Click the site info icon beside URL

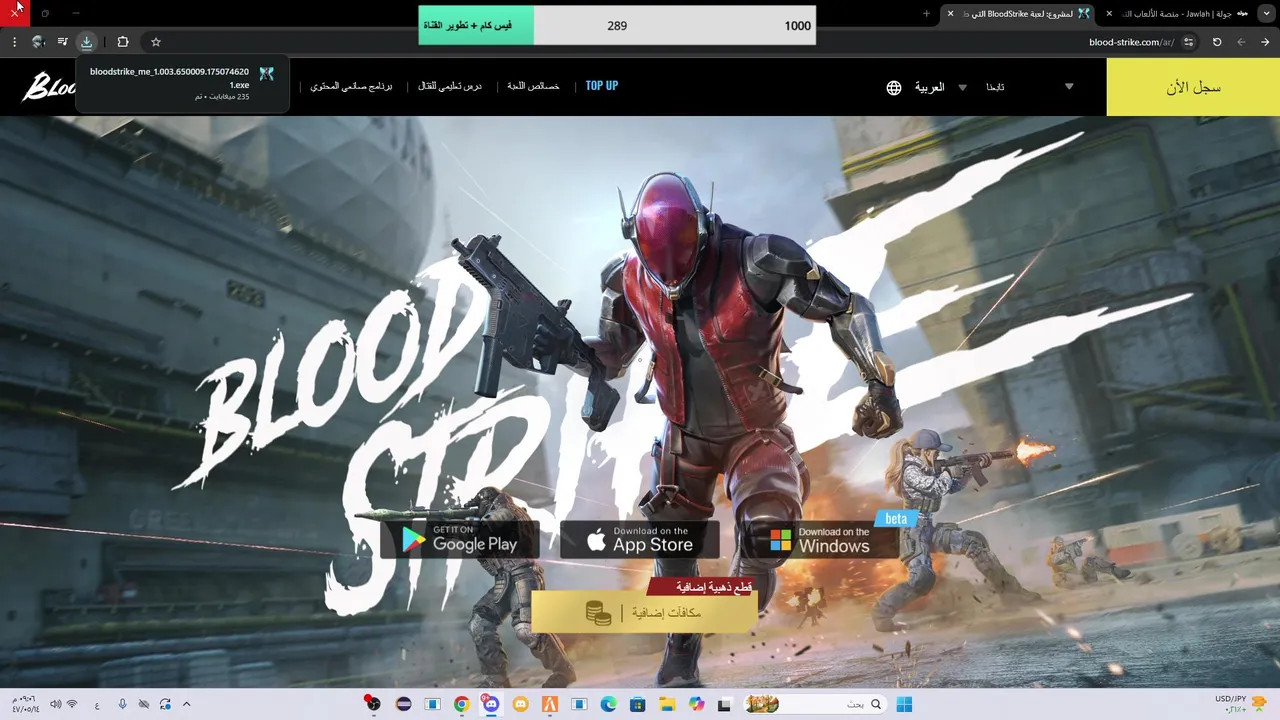1189,42
